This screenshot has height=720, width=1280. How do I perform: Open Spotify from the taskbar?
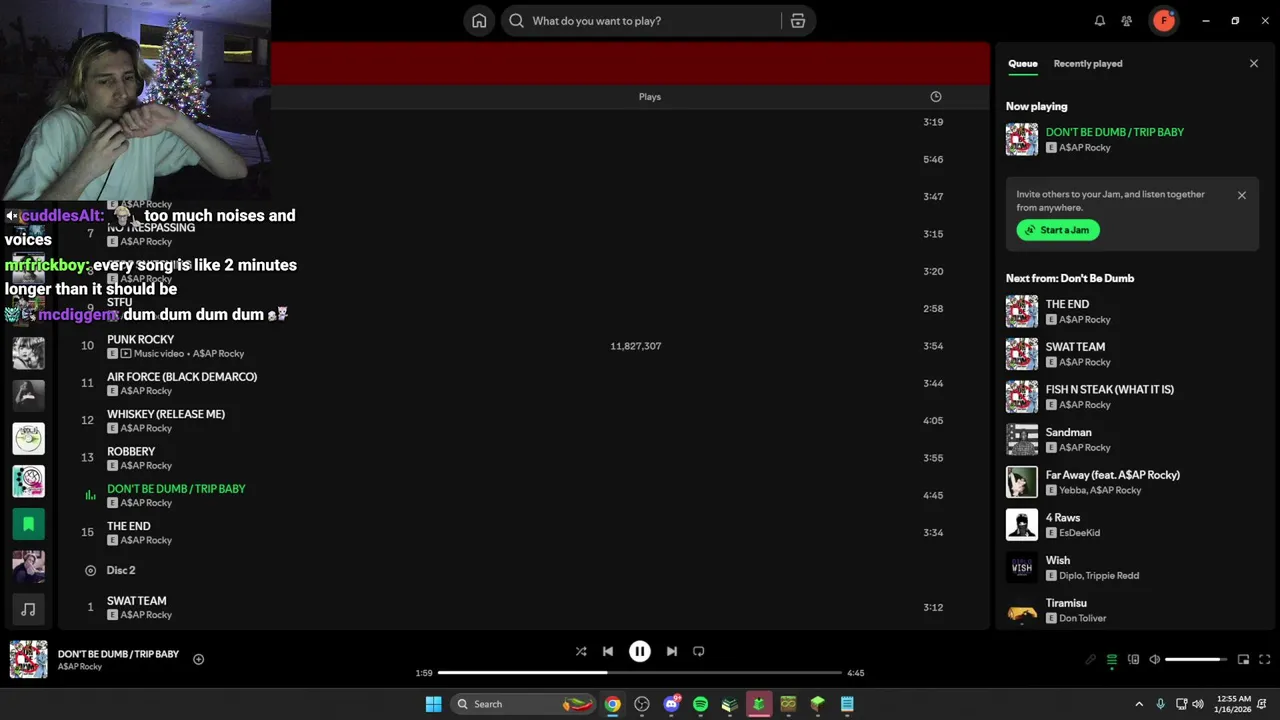point(700,704)
